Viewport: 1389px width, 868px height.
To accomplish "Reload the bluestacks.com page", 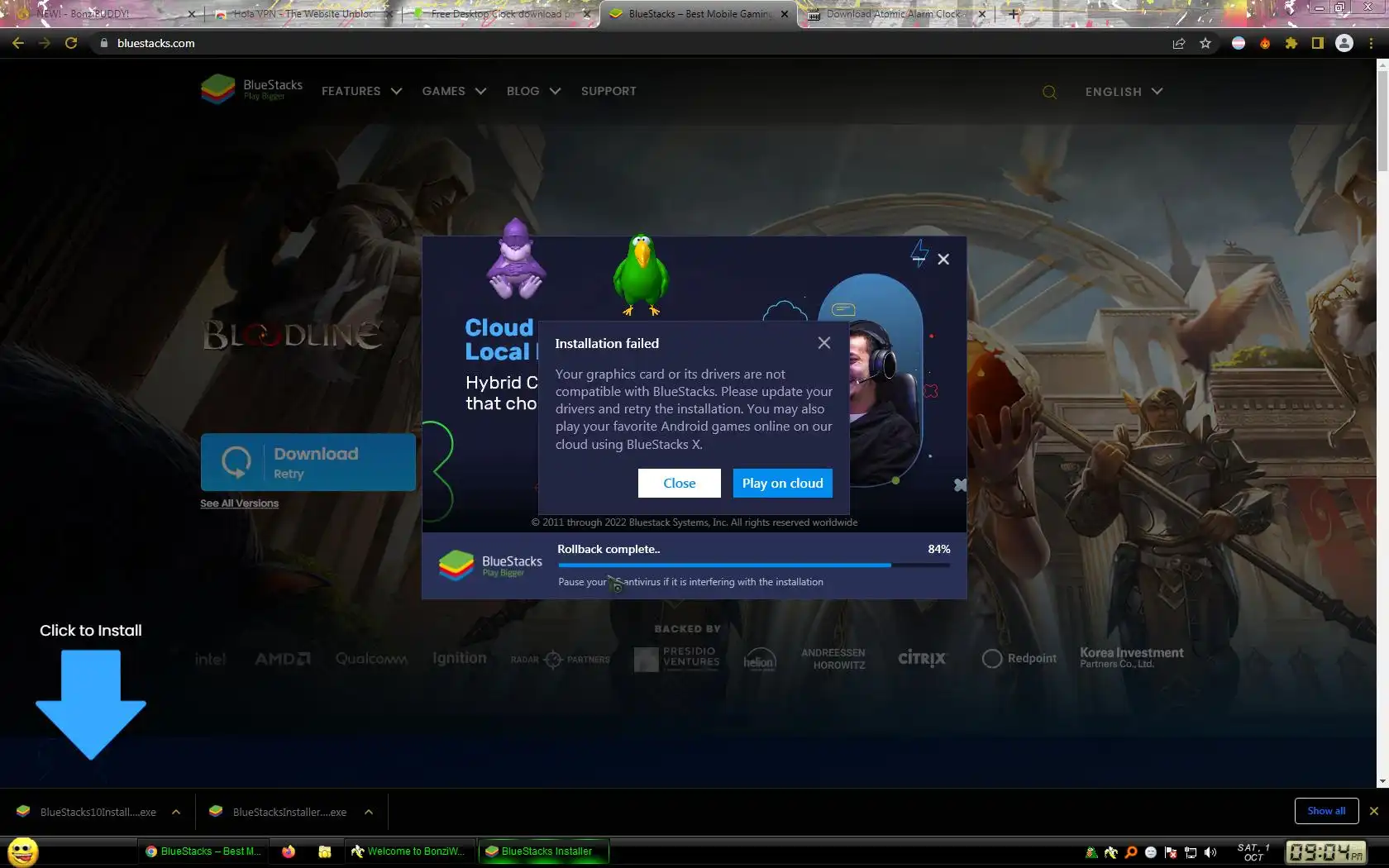I will 71,43.
